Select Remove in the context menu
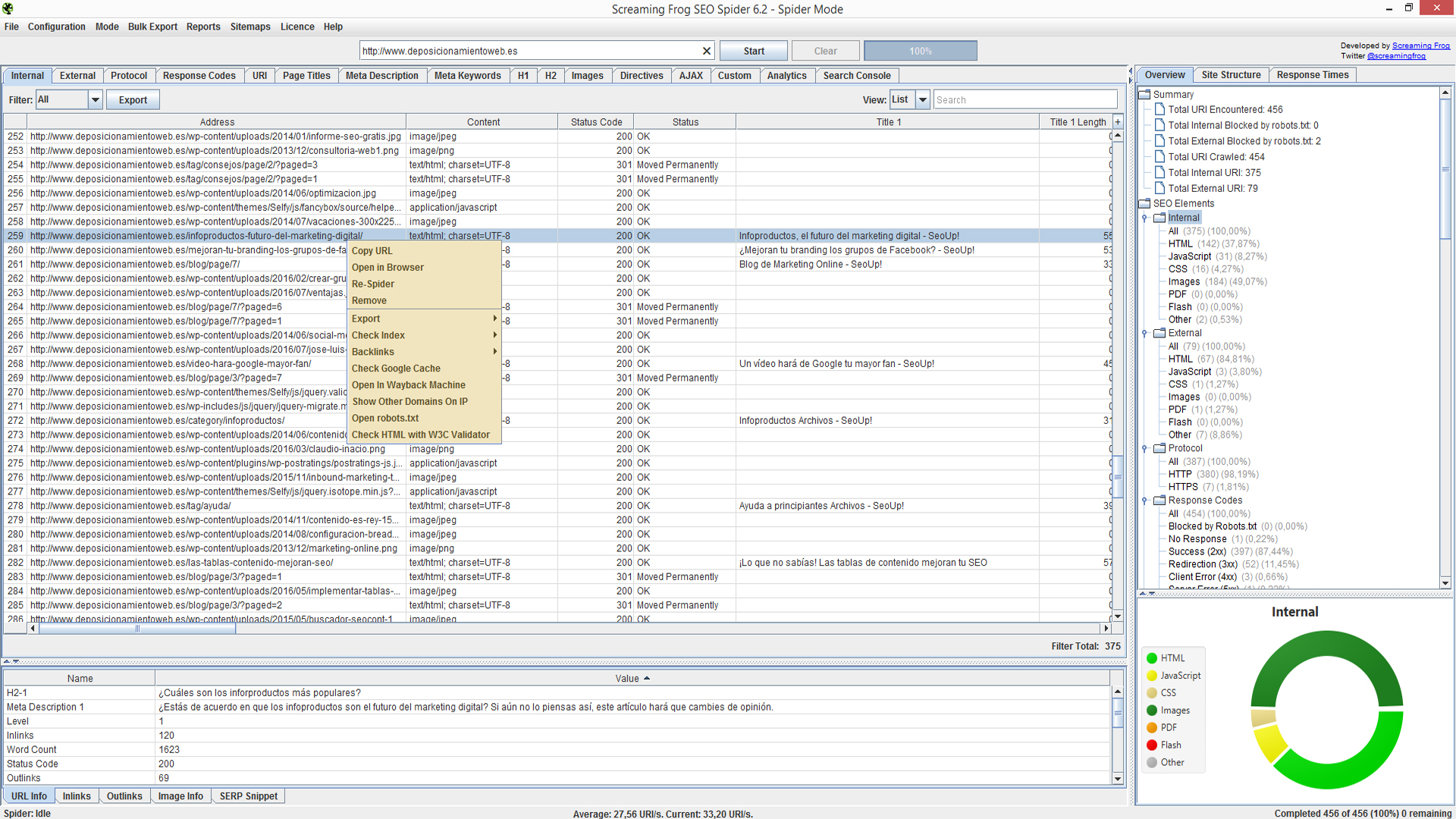1456x819 pixels. (x=424, y=301)
